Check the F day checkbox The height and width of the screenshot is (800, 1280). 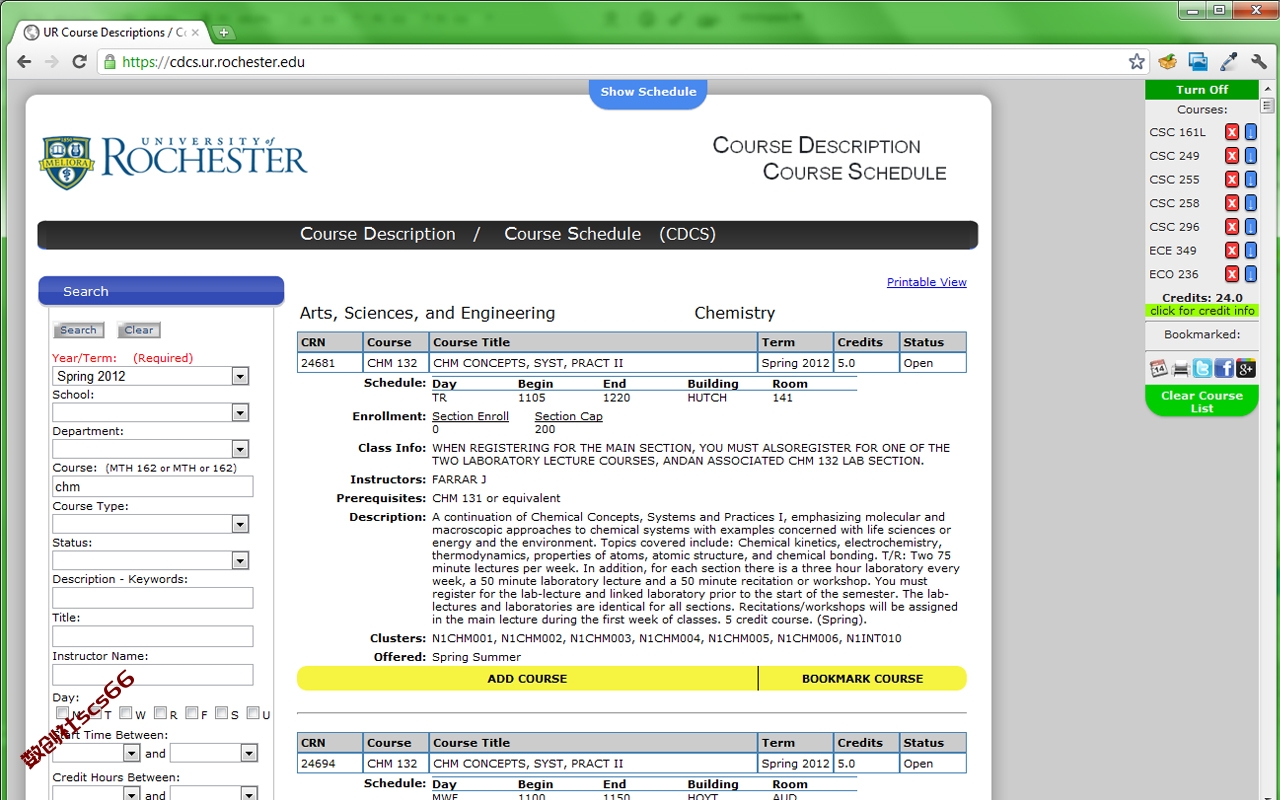[x=192, y=714]
